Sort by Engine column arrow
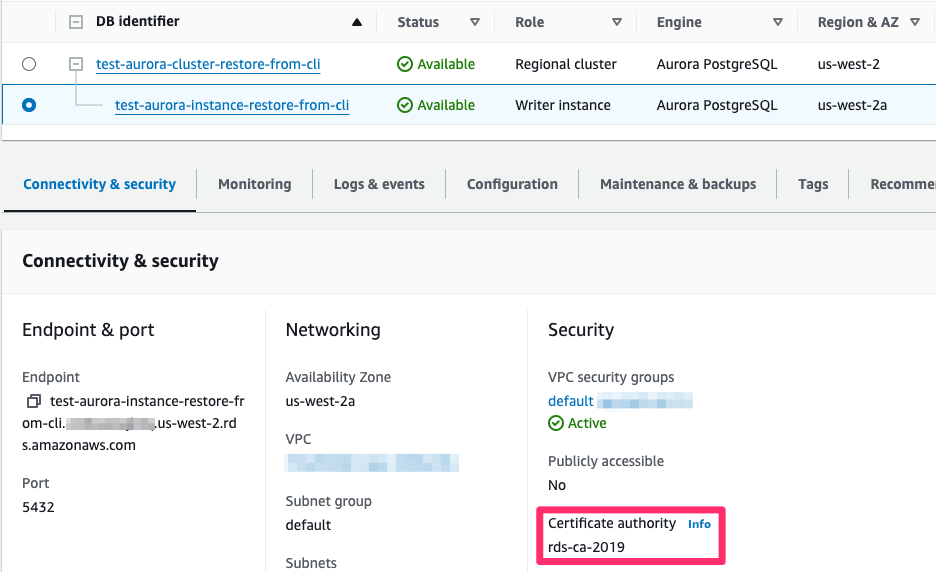936x572 pixels. pos(778,22)
